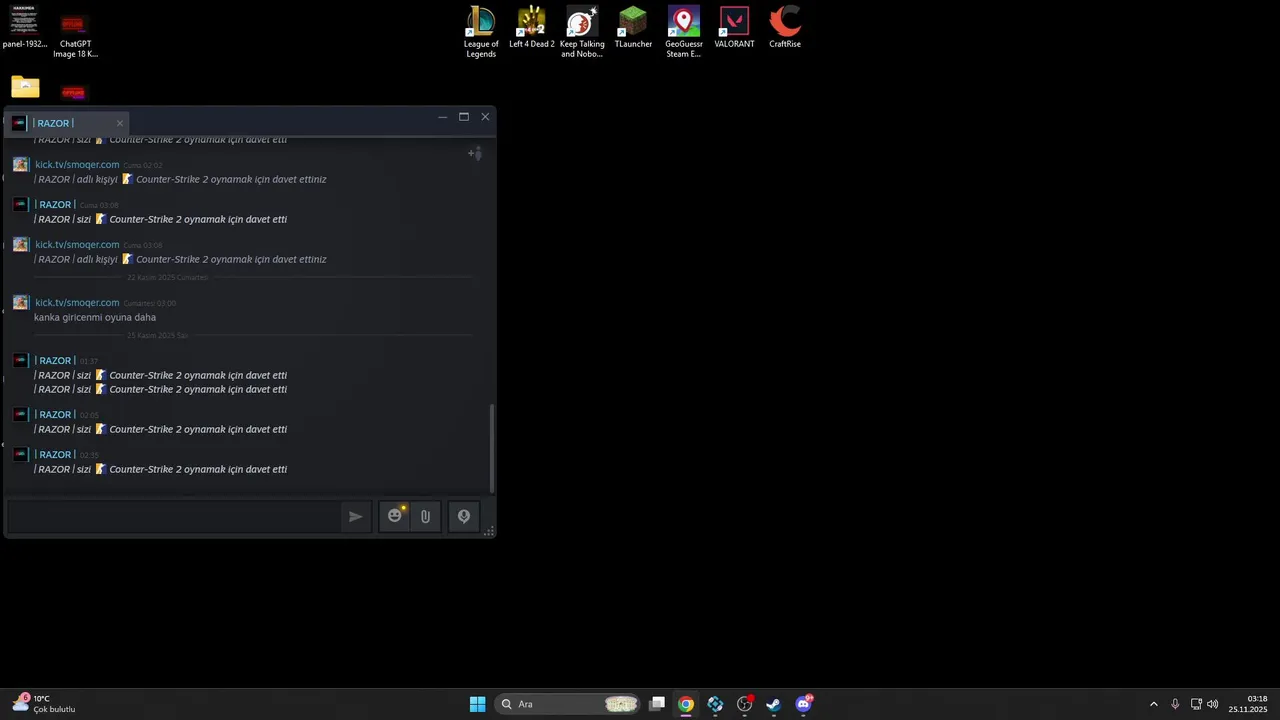The height and width of the screenshot is (720, 1280).
Task: Select the GeoGuessr Steam Edition desktop shortcut
Action: coord(684,32)
